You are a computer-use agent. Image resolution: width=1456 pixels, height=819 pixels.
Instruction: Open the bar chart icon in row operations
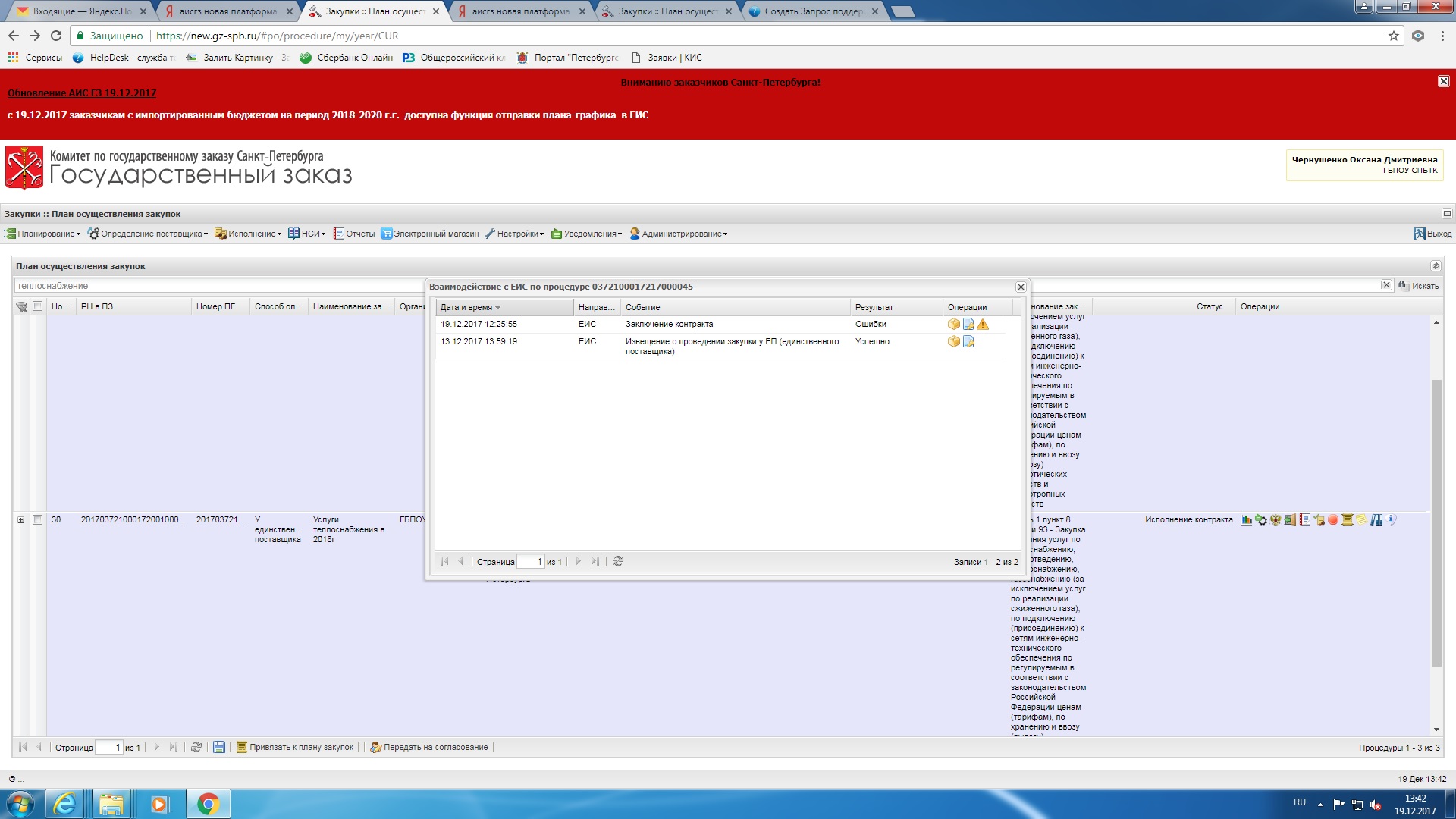pos(1246,520)
